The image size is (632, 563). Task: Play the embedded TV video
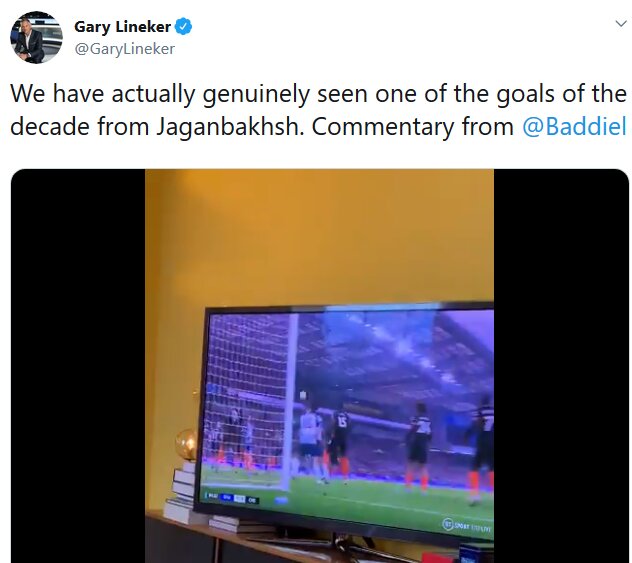click(319, 366)
